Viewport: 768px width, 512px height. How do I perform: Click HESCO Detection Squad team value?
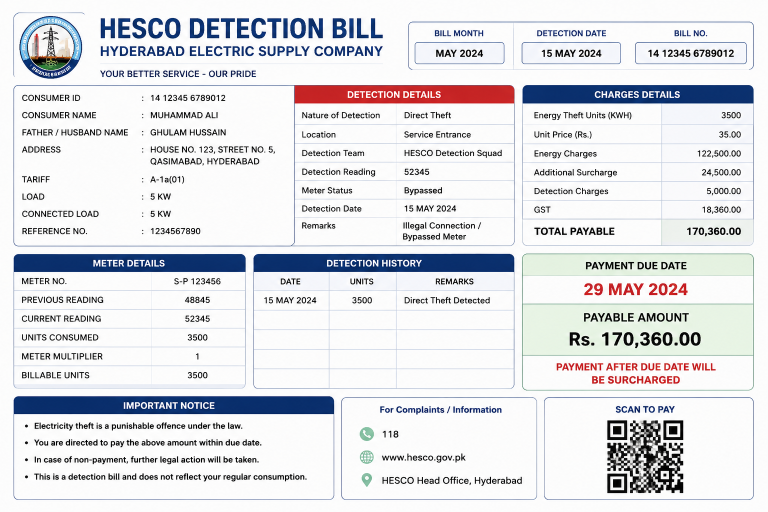tap(453, 153)
